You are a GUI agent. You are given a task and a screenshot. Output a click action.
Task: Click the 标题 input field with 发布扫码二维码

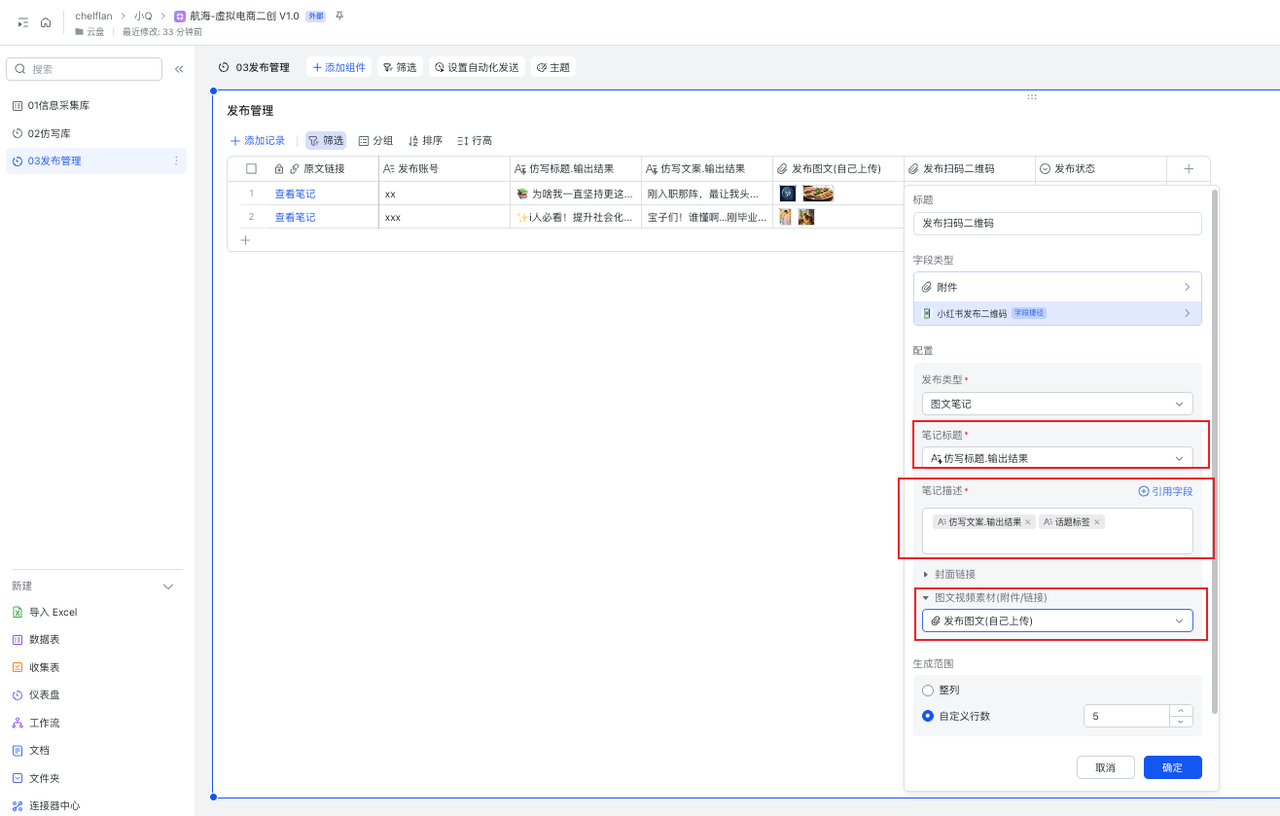[1057, 223]
